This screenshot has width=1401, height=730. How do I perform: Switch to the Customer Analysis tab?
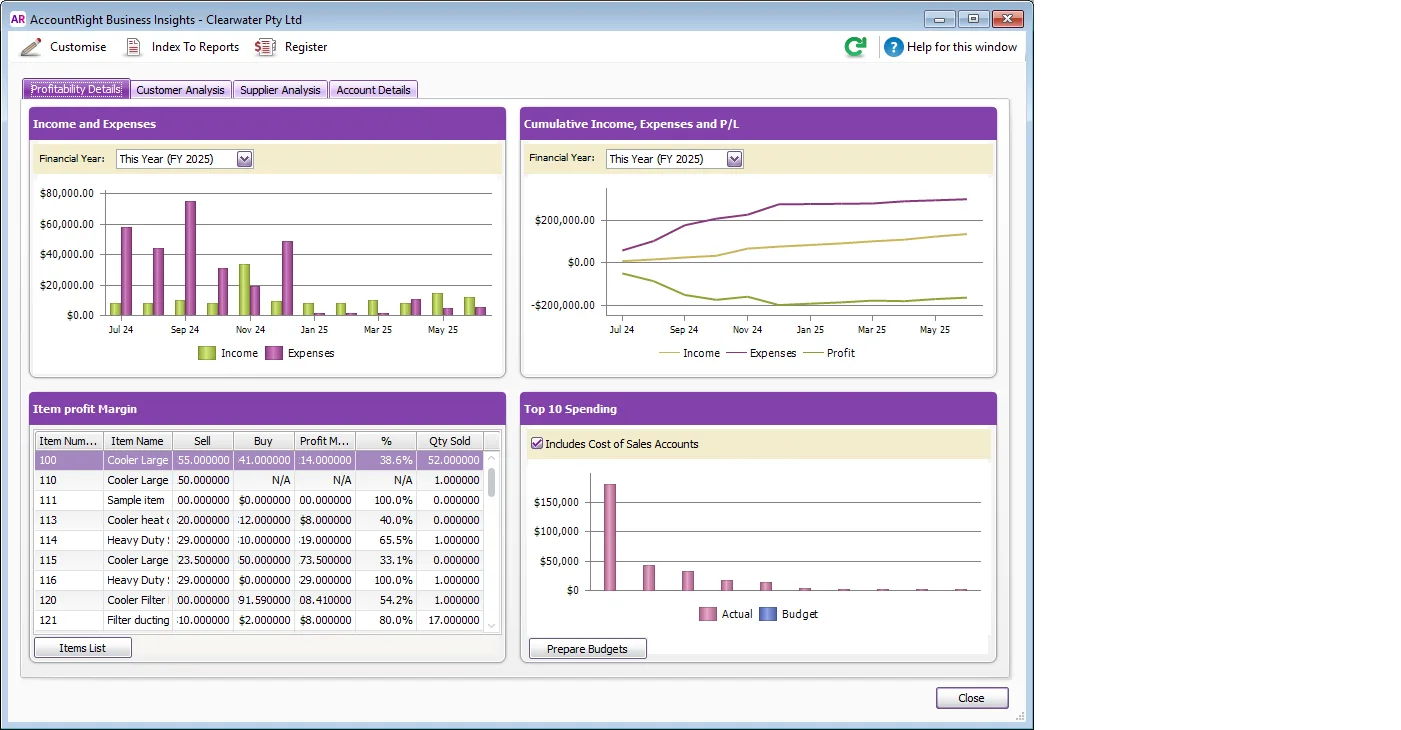[181, 90]
